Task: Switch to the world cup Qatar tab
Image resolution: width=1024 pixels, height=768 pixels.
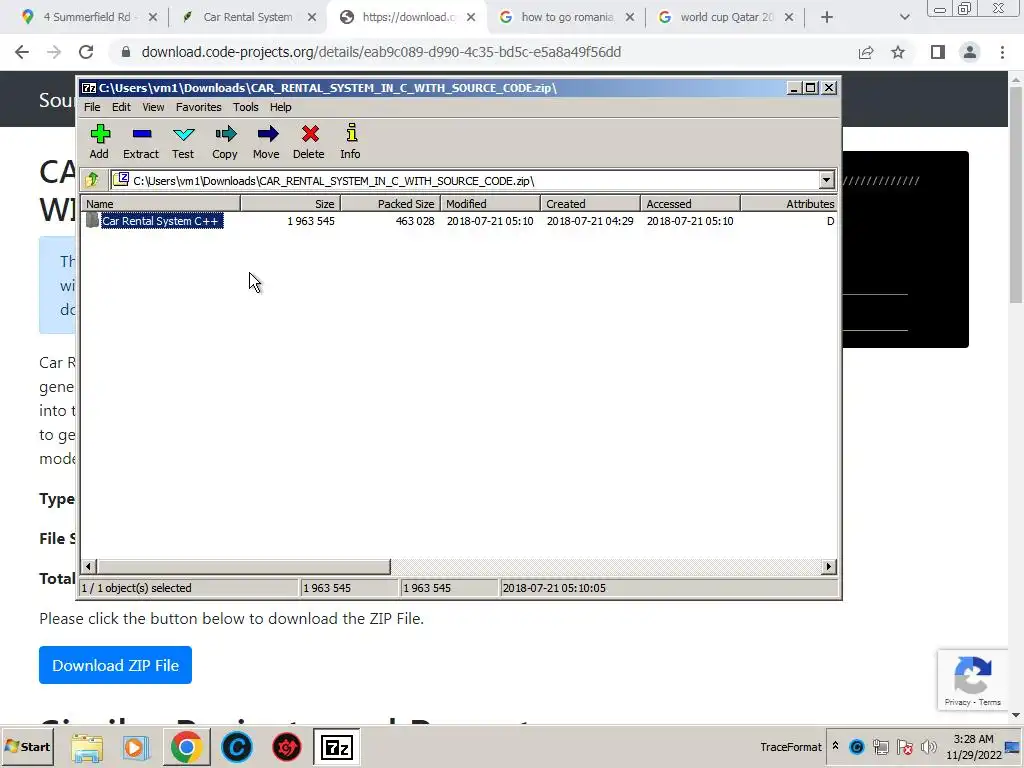Action: click(x=726, y=17)
